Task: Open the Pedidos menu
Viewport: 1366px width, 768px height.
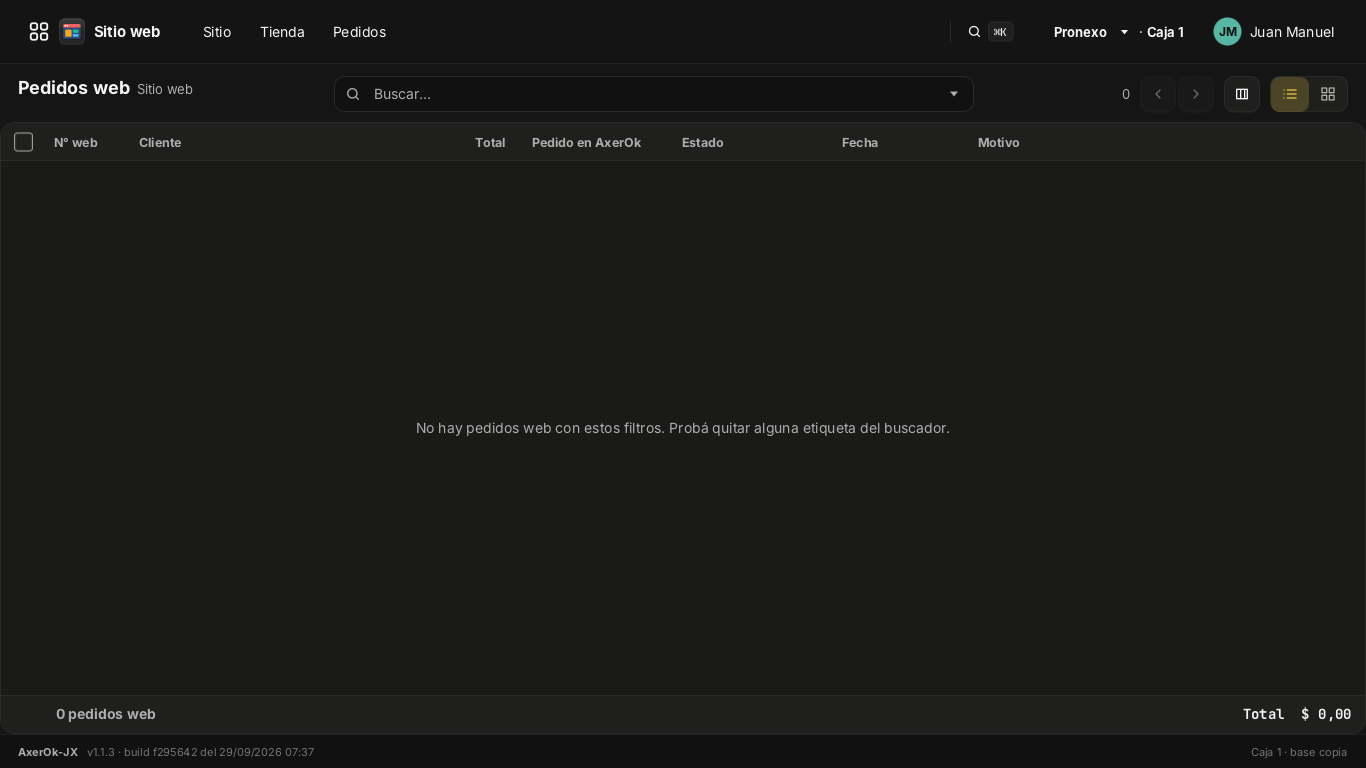Action: 359,32
